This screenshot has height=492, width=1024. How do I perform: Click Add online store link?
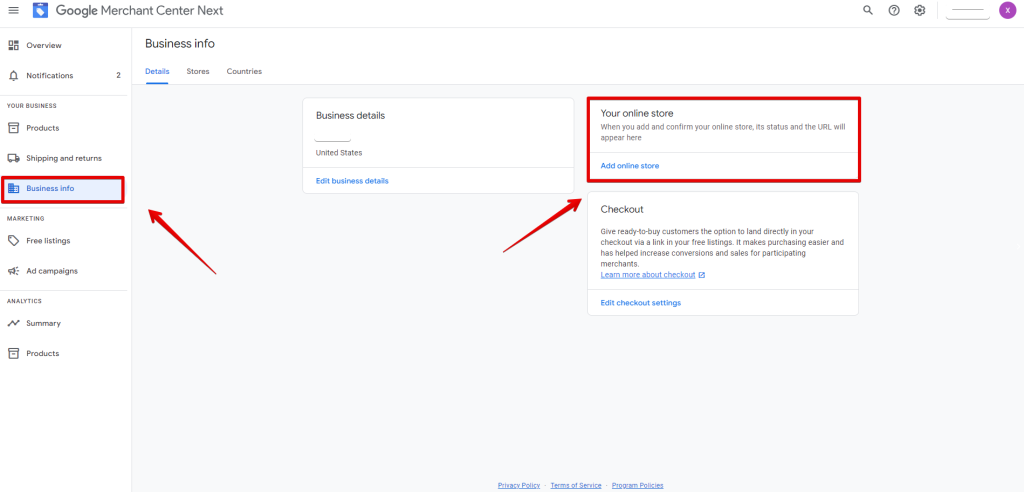tap(630, 166)
